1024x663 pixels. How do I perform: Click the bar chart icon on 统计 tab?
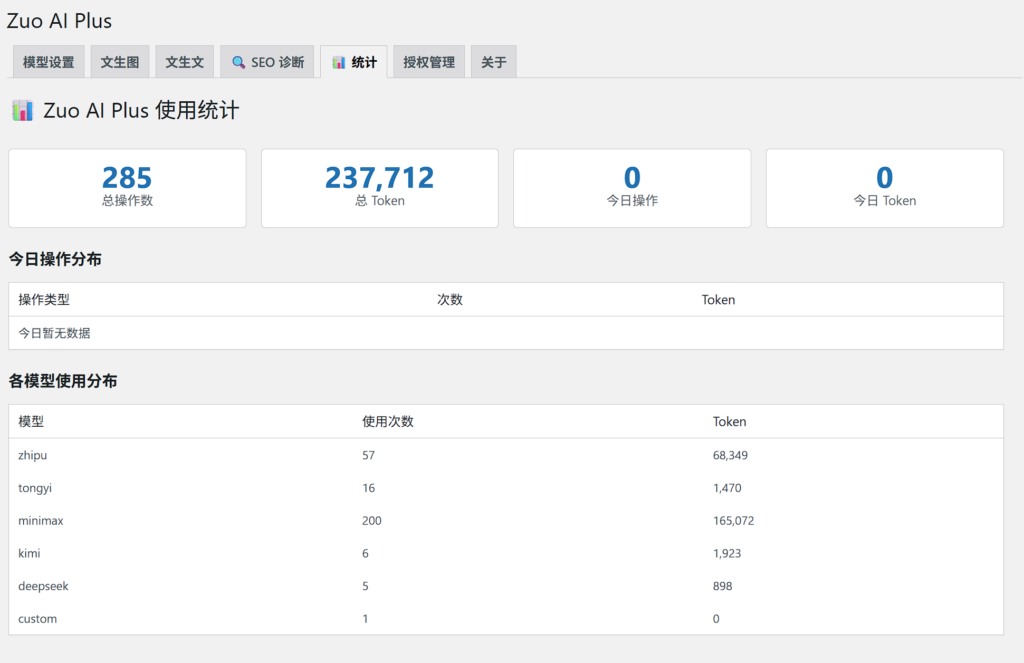tap(339, 62)
